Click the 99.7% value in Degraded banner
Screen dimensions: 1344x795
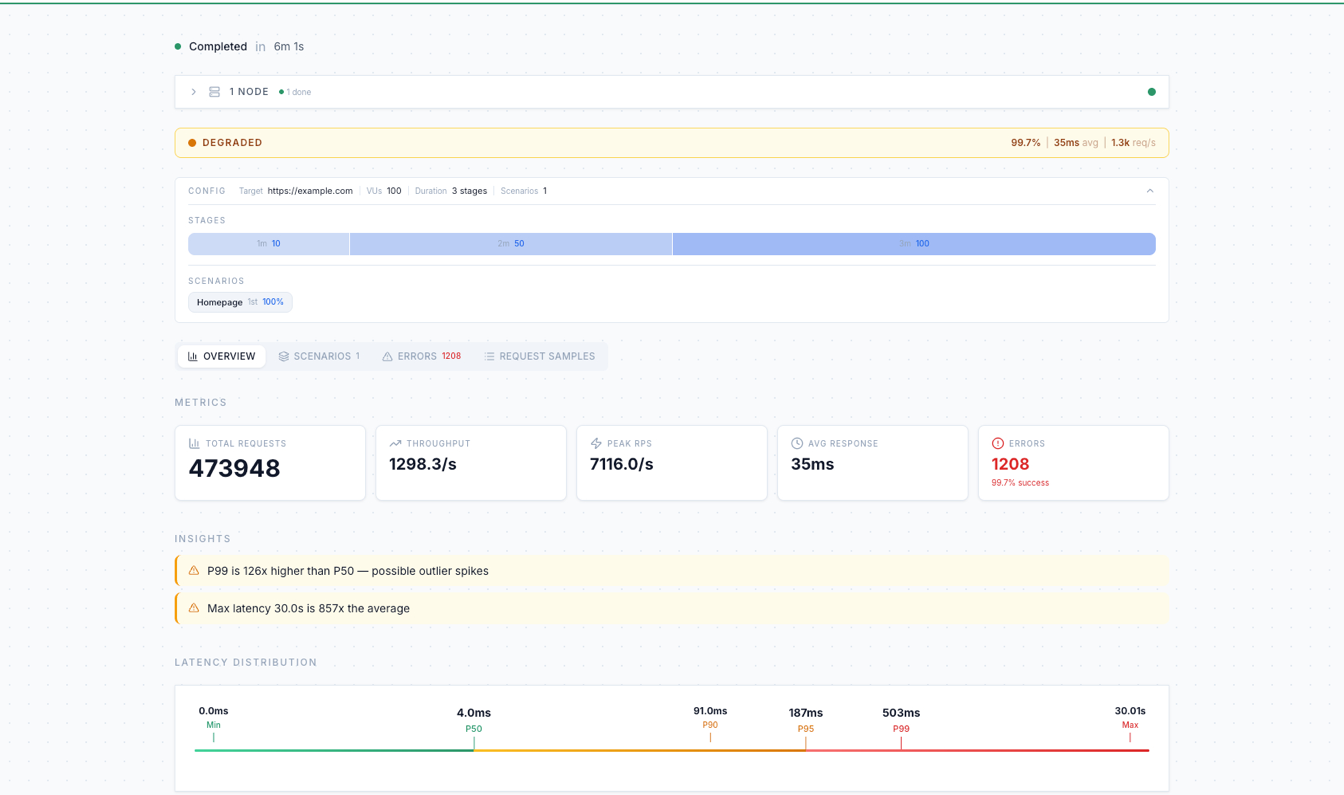(1025, 143)
